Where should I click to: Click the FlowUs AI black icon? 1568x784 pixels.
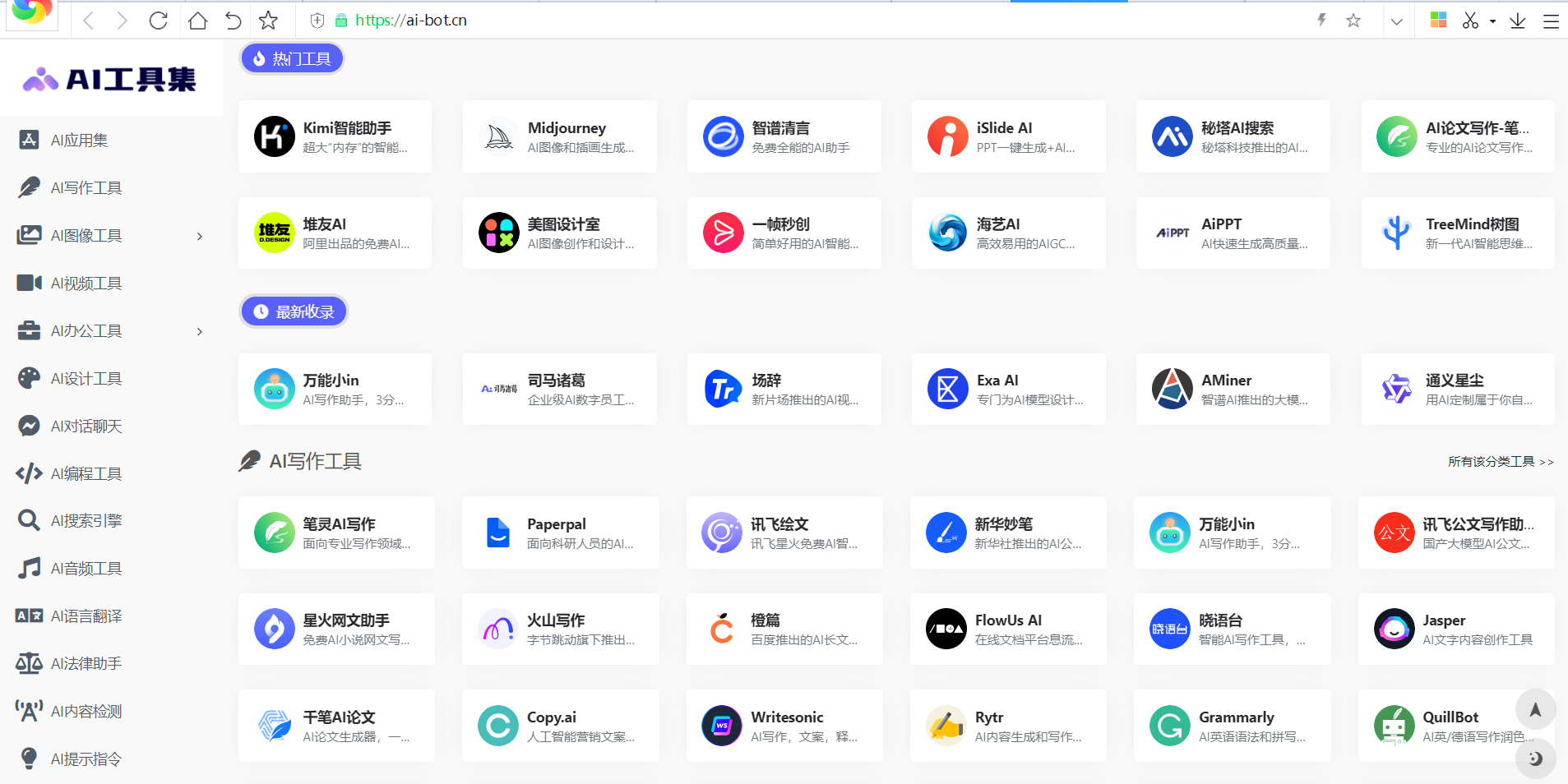[946, 629]
